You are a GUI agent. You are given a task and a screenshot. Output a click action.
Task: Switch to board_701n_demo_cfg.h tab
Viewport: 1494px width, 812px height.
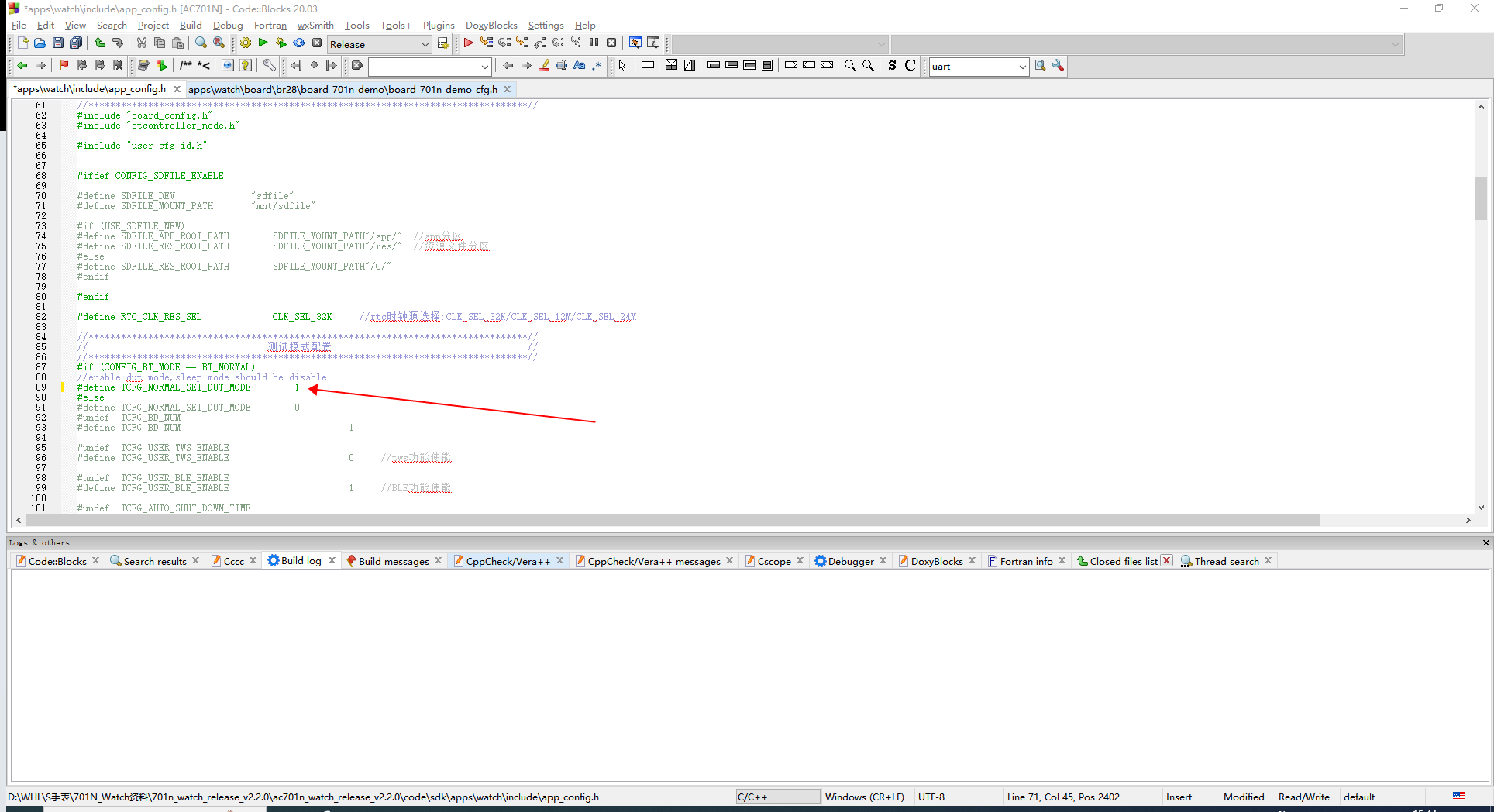point(343,89)
